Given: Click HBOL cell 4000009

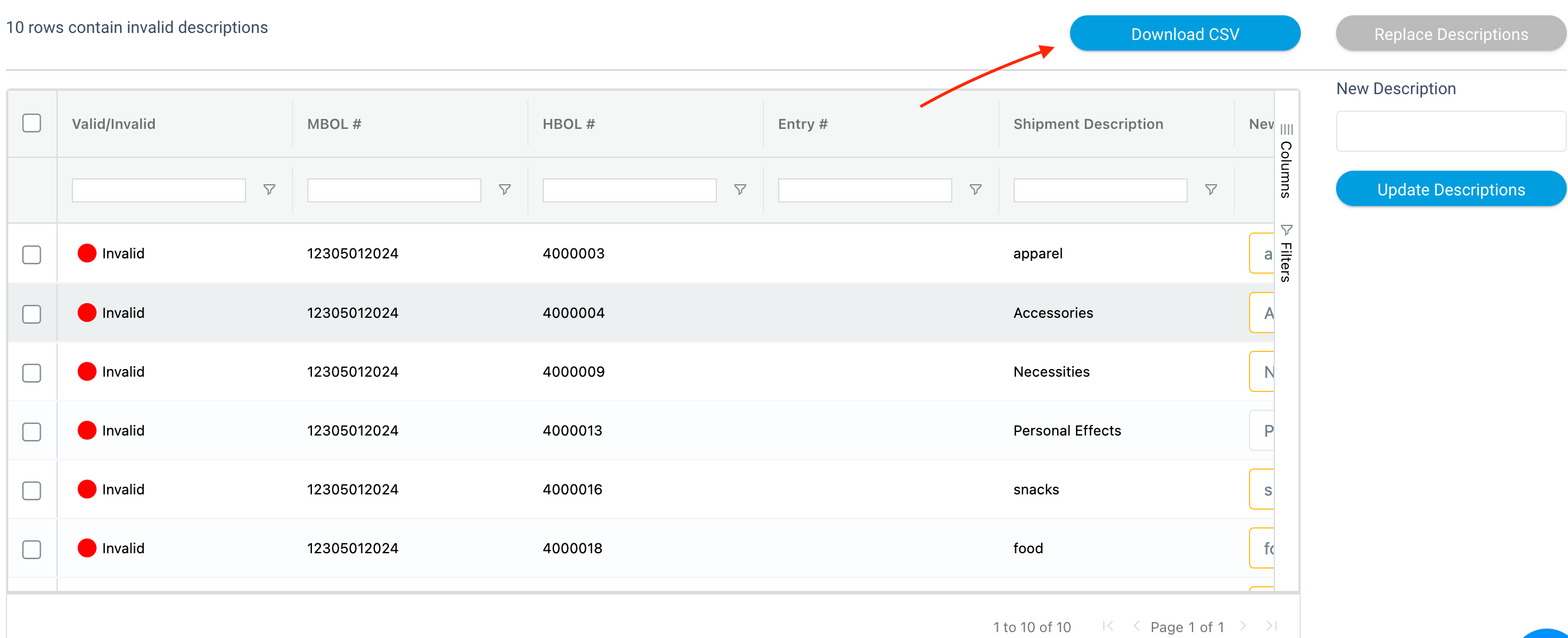Looking at the screenshot, I should point(573,371).
